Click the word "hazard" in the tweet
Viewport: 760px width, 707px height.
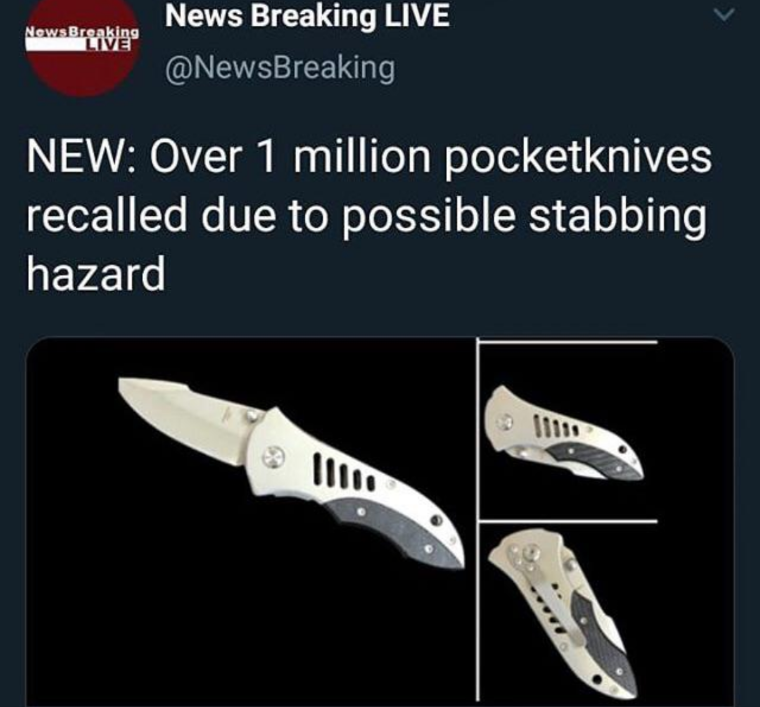coord(96,274)
